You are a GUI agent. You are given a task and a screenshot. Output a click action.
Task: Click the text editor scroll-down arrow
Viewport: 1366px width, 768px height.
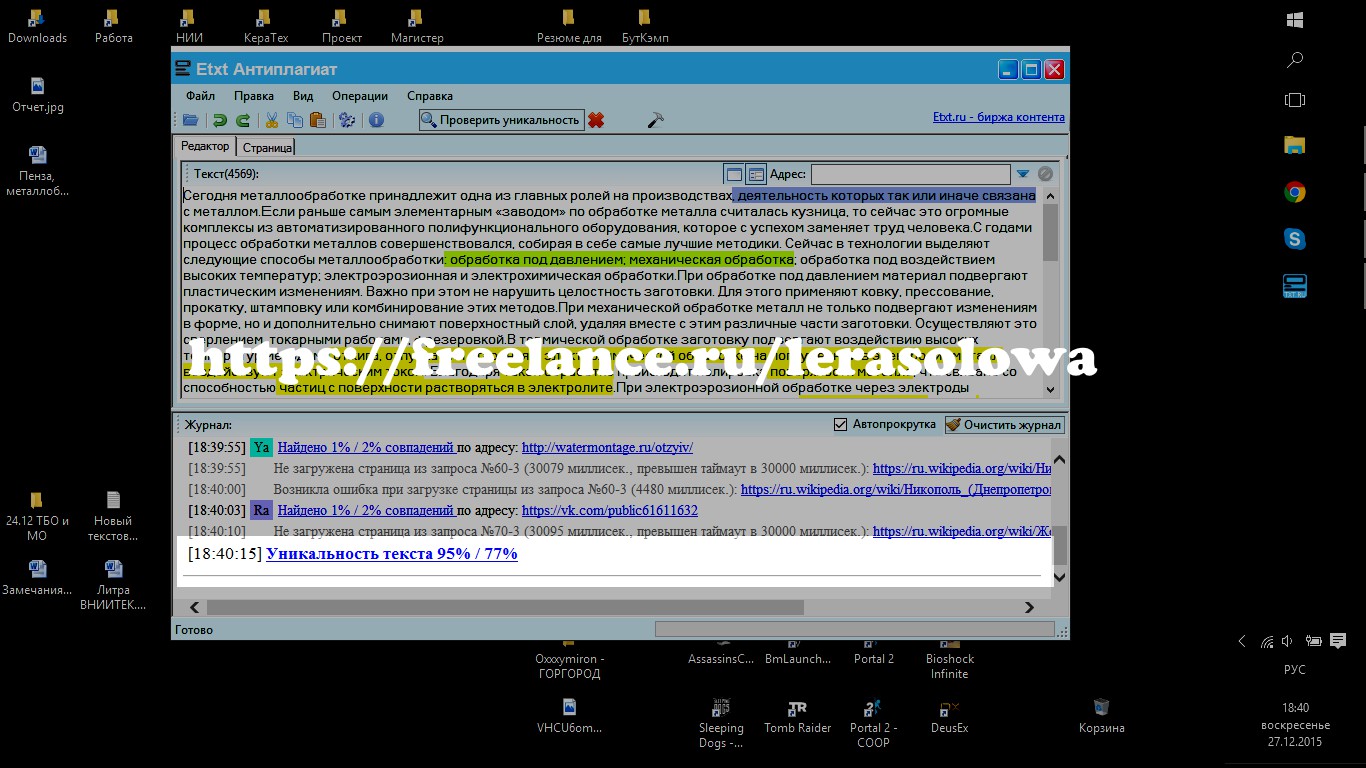tap(1050, 389)
